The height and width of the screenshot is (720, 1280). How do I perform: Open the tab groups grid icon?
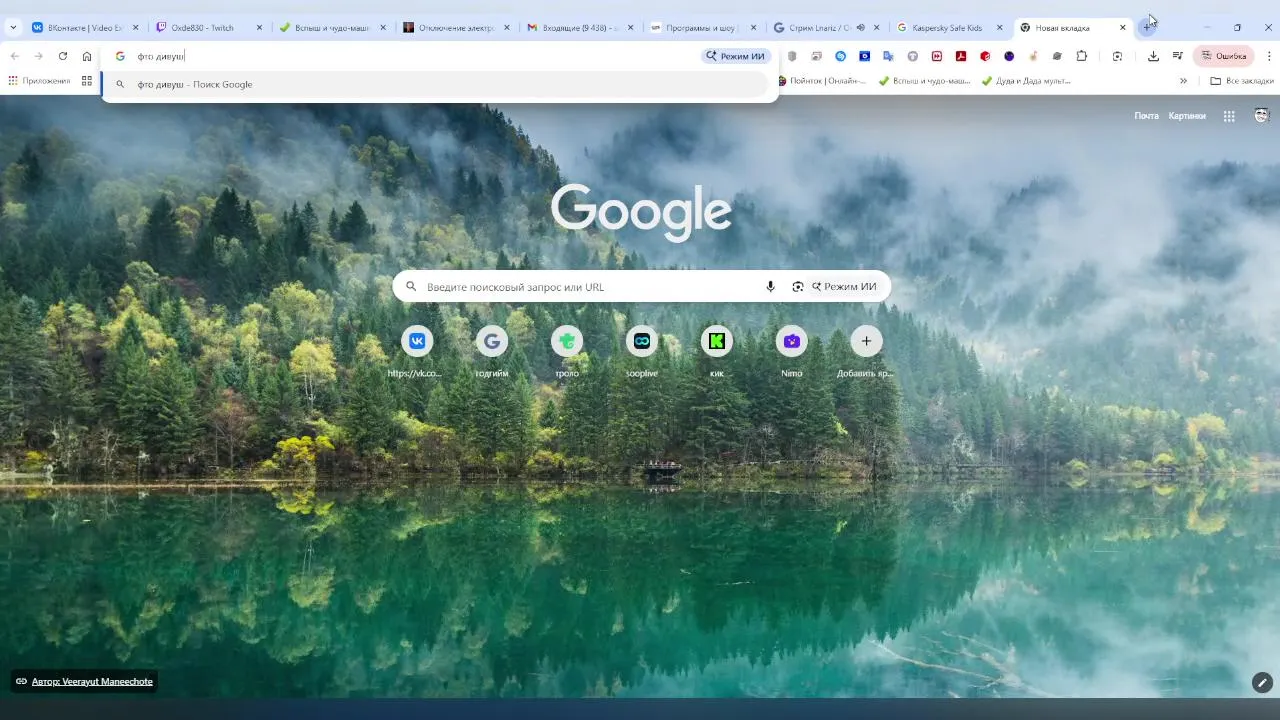pyautogui.click(x=87, y=81)
